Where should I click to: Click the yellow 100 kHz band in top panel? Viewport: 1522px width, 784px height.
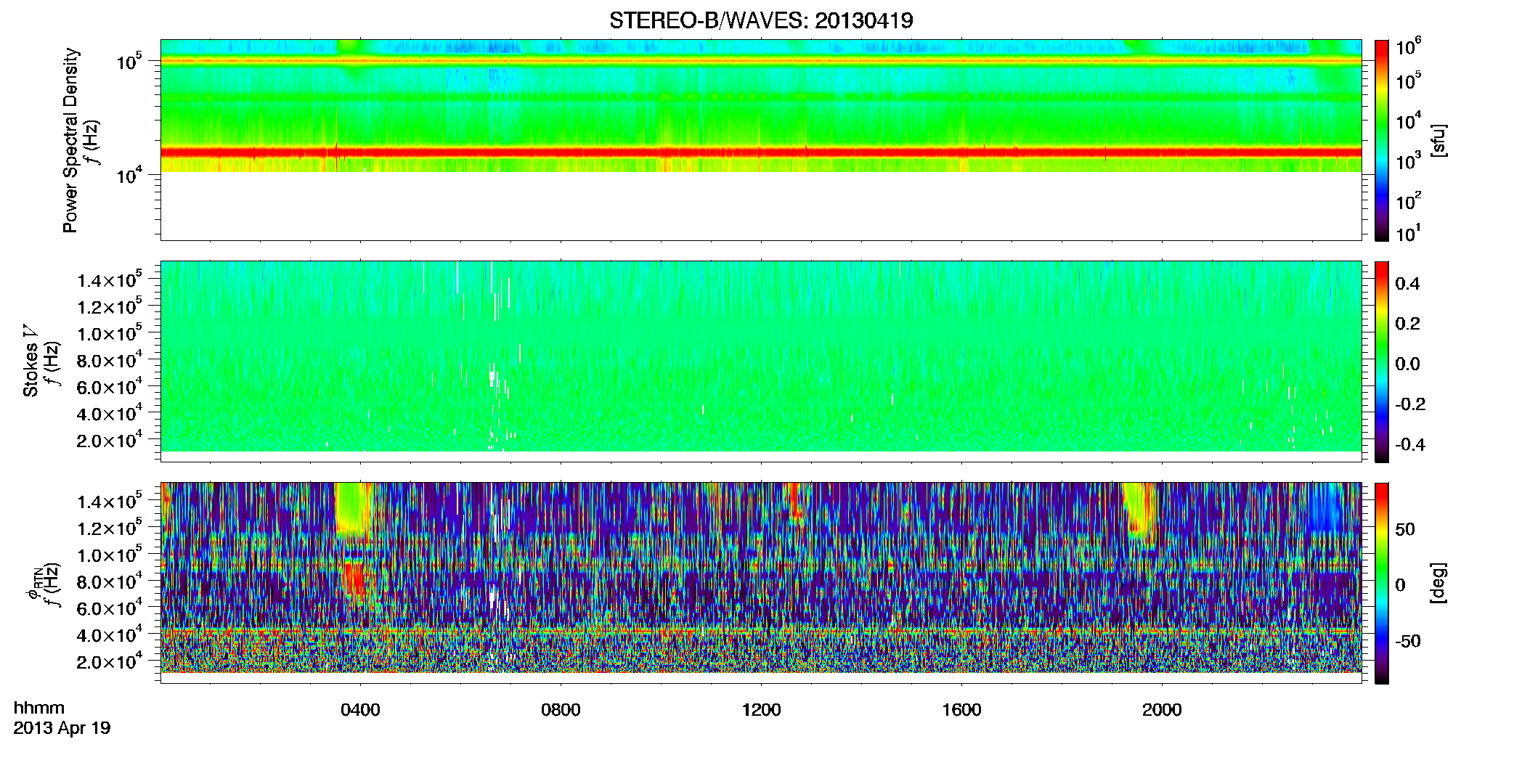tap(761, 61)
